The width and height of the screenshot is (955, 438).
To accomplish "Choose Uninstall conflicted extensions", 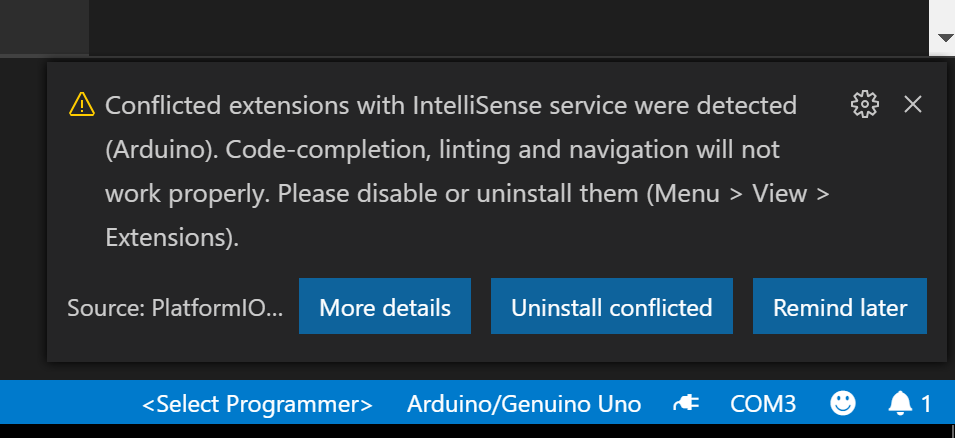I will click(611, 306).
